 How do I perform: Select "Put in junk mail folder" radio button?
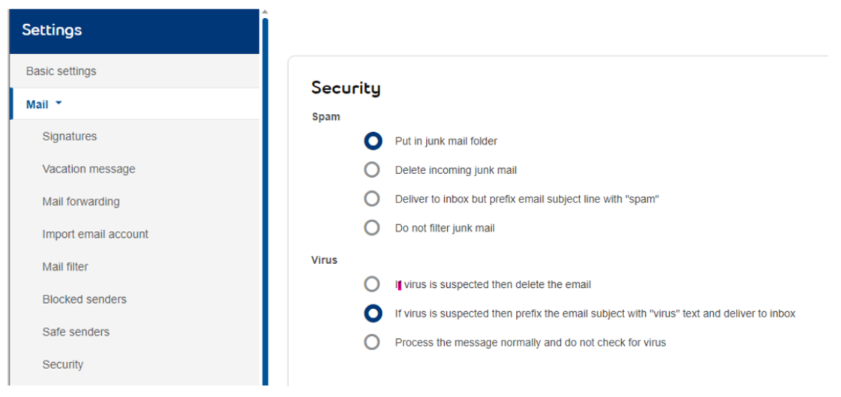click(x=373, y=141)
